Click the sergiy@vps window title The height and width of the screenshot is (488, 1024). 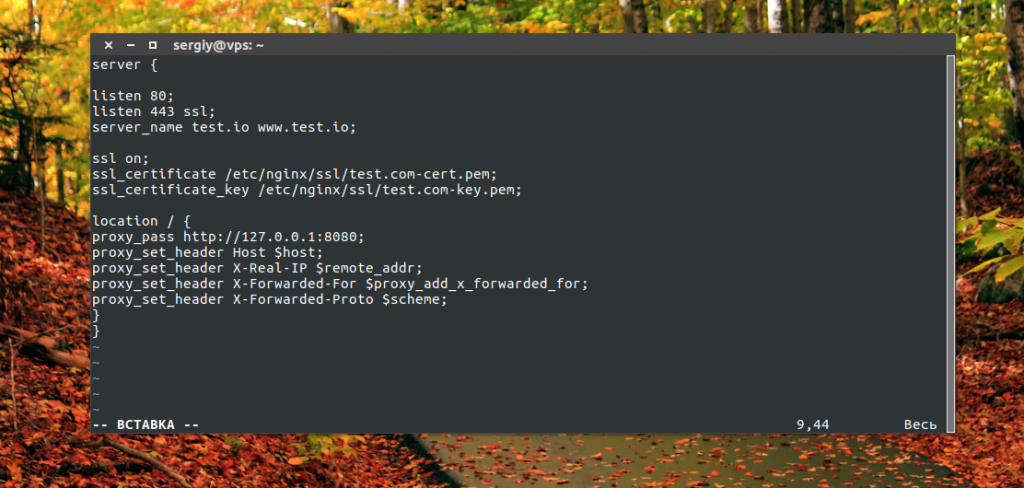pos(219,45)
